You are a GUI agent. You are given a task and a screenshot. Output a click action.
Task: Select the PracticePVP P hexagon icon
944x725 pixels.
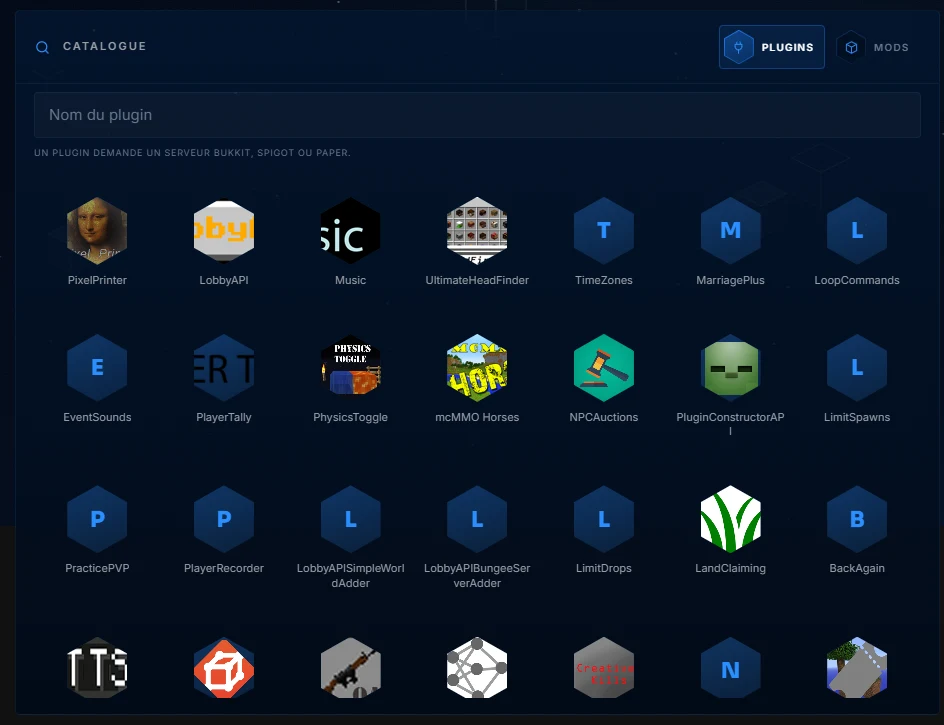[x=97, y=519]
